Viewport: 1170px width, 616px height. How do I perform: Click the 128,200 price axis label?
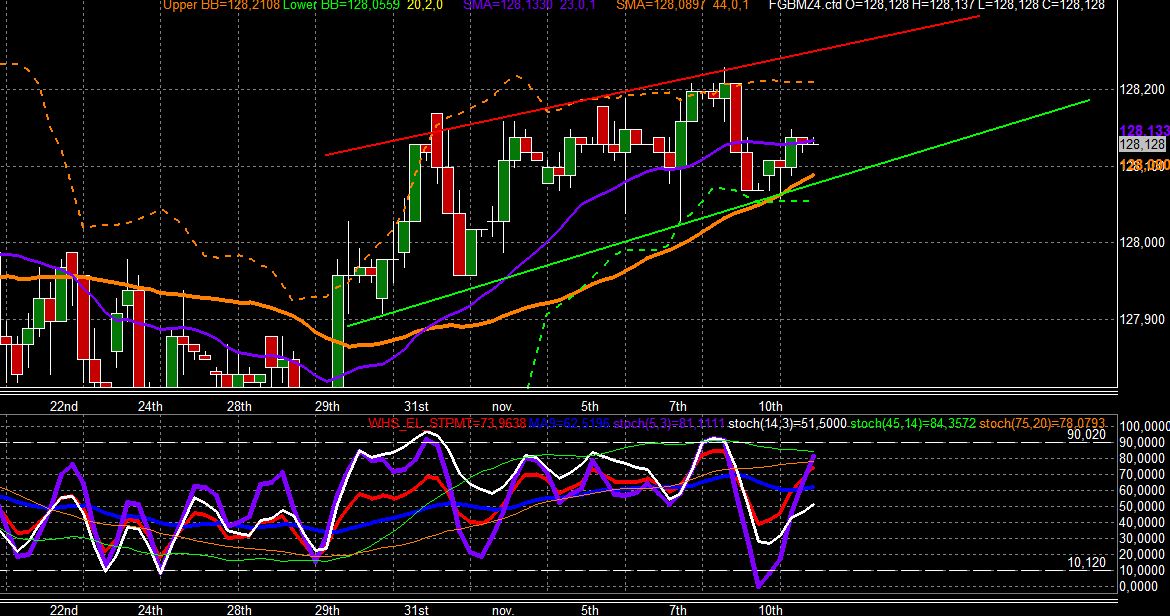click(x=1142, y=89)
